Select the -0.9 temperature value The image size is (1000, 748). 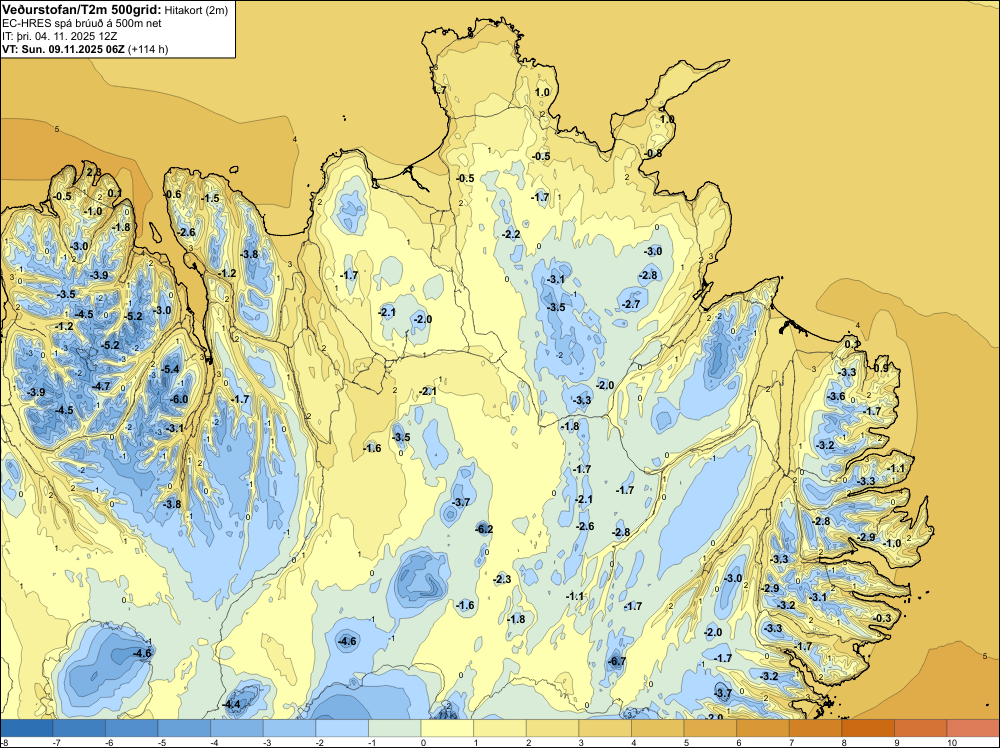pos(881,369)
